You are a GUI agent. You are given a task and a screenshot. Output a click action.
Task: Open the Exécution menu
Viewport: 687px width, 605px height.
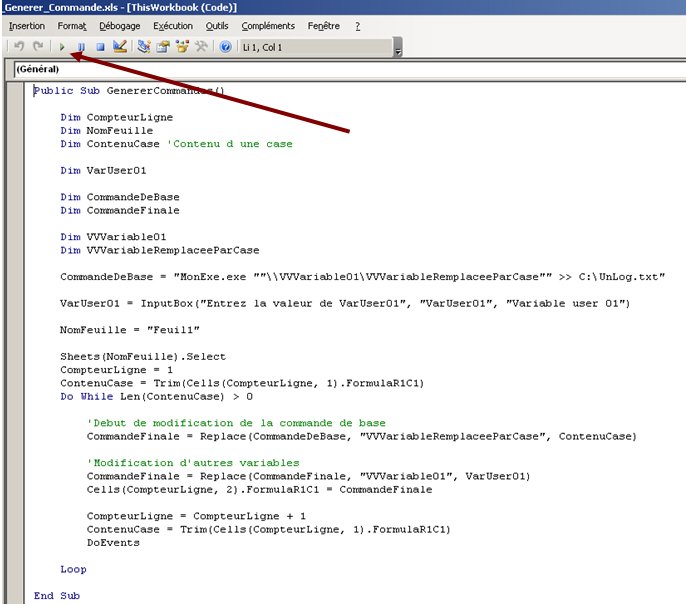pos(172,26)
